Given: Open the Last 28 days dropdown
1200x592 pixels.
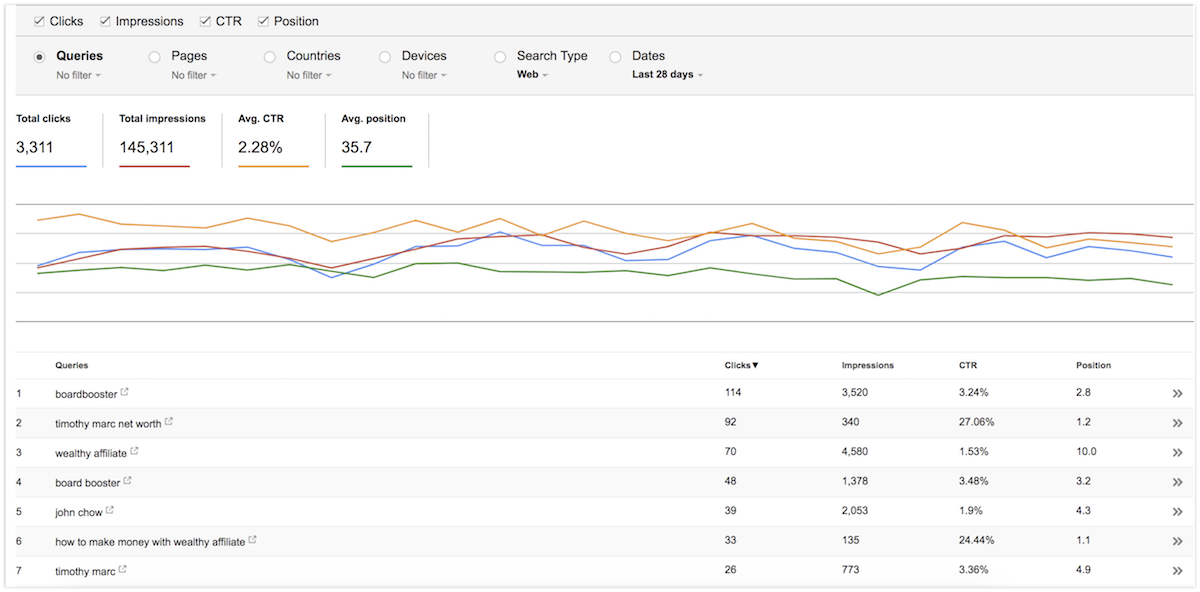Looking at the screenshot, I should [x=668, y=75].
